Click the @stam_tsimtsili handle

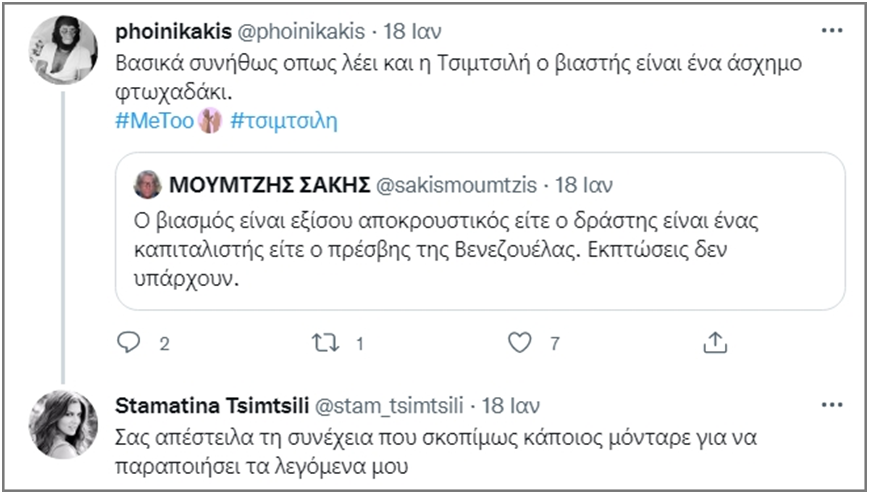(x=392, y=406)
